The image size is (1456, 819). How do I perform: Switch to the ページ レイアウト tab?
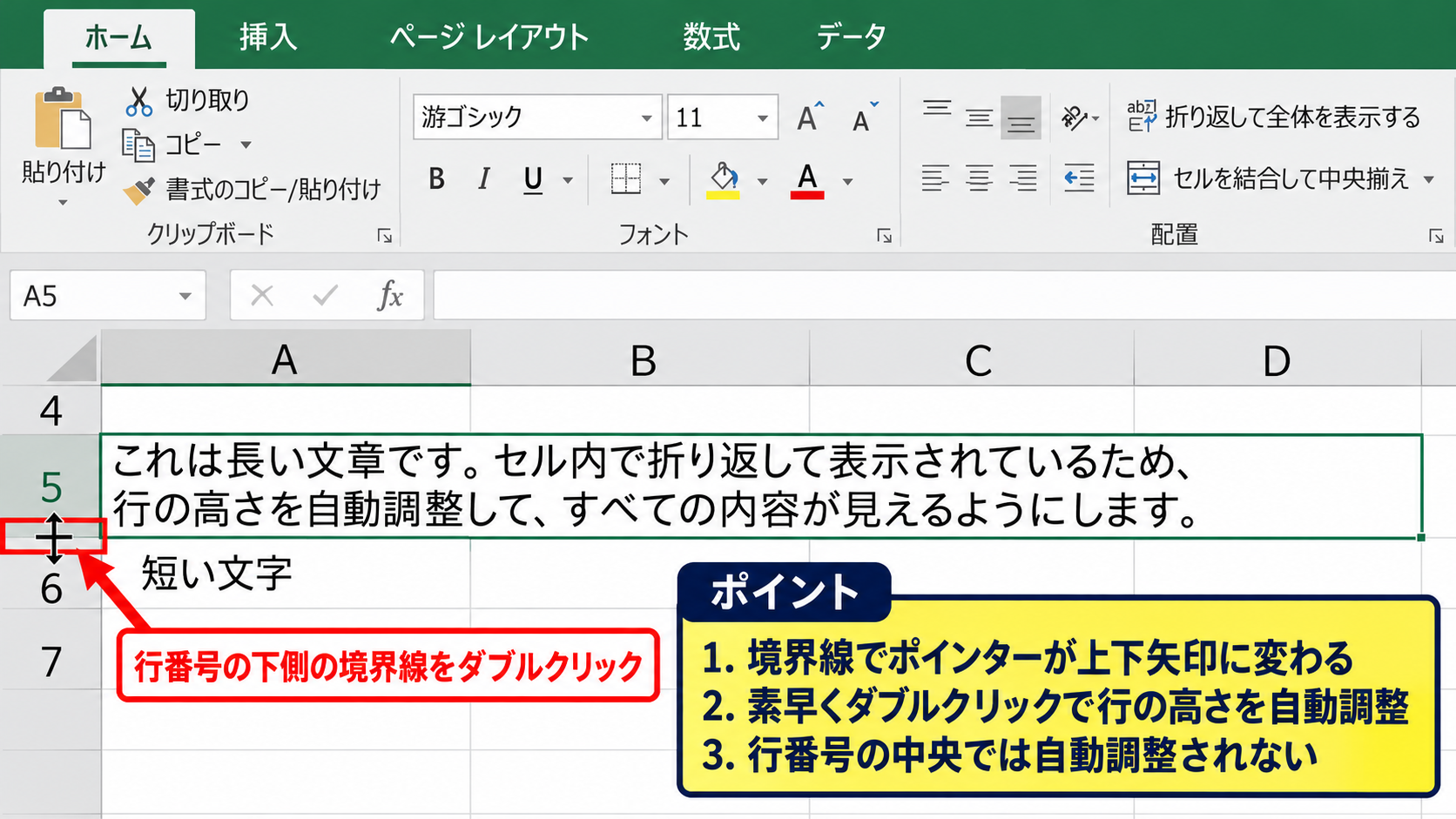point(489,37)
